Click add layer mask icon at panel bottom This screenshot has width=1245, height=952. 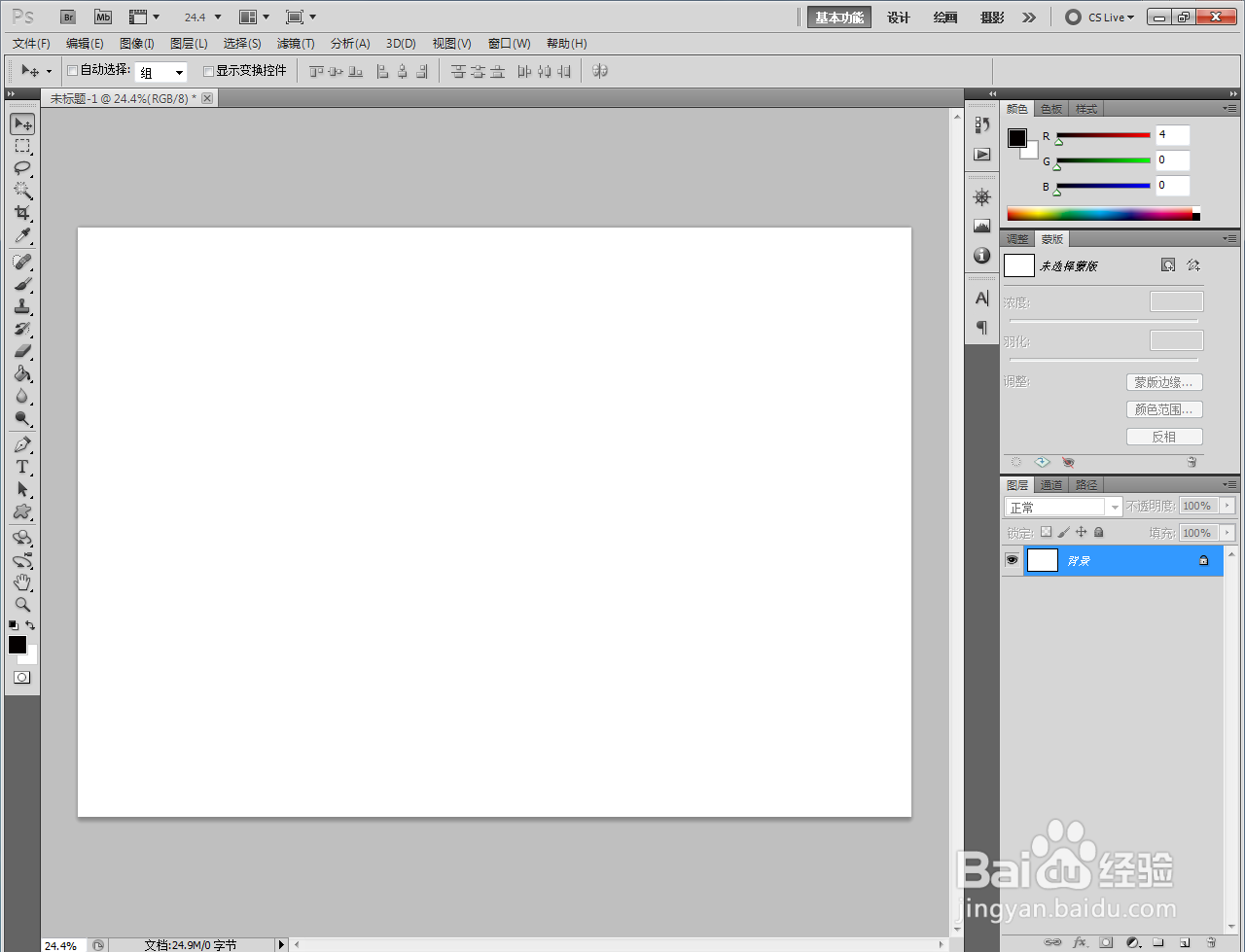1106,942
